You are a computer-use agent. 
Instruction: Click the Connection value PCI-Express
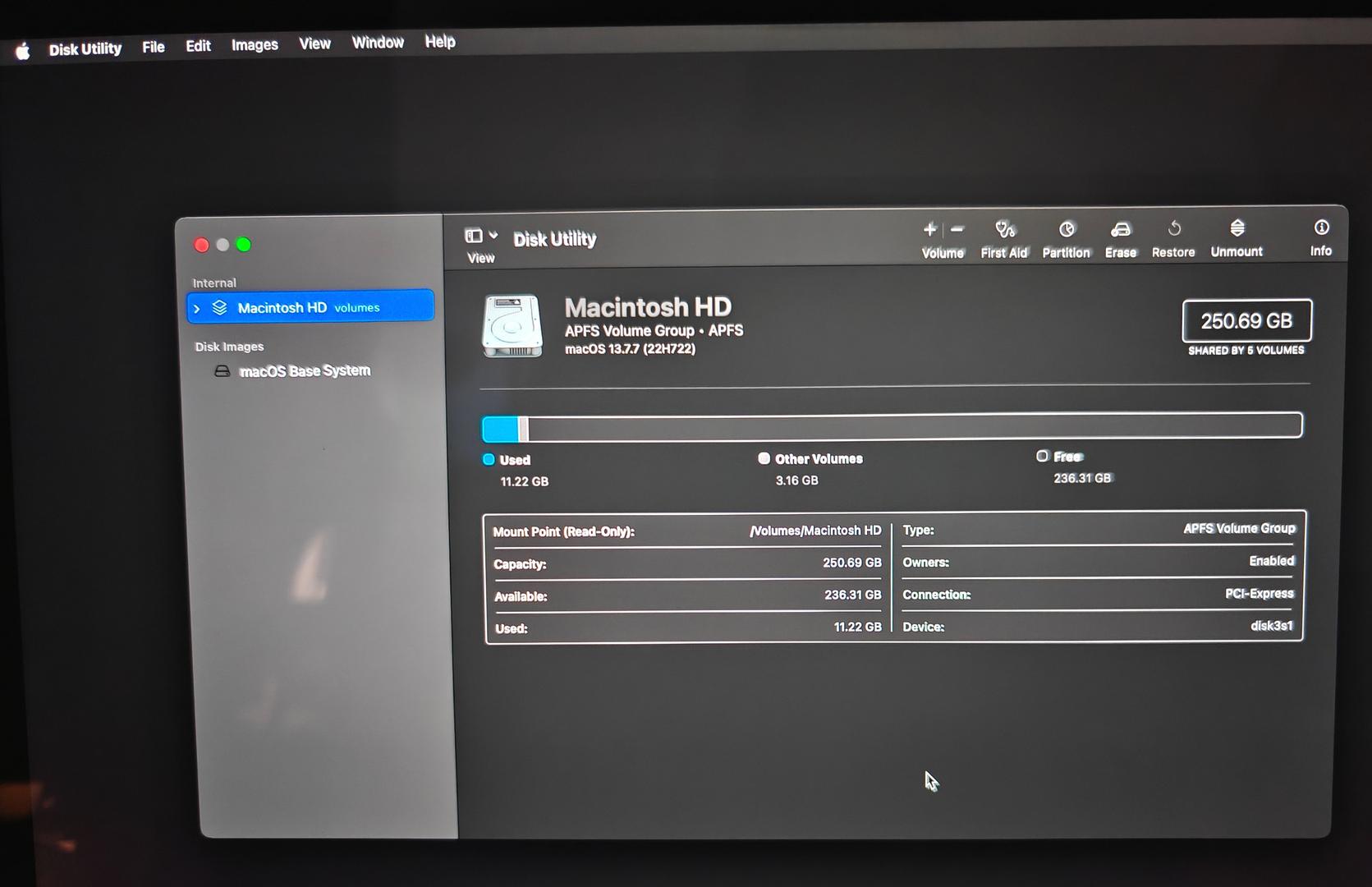click(1260, 593)
